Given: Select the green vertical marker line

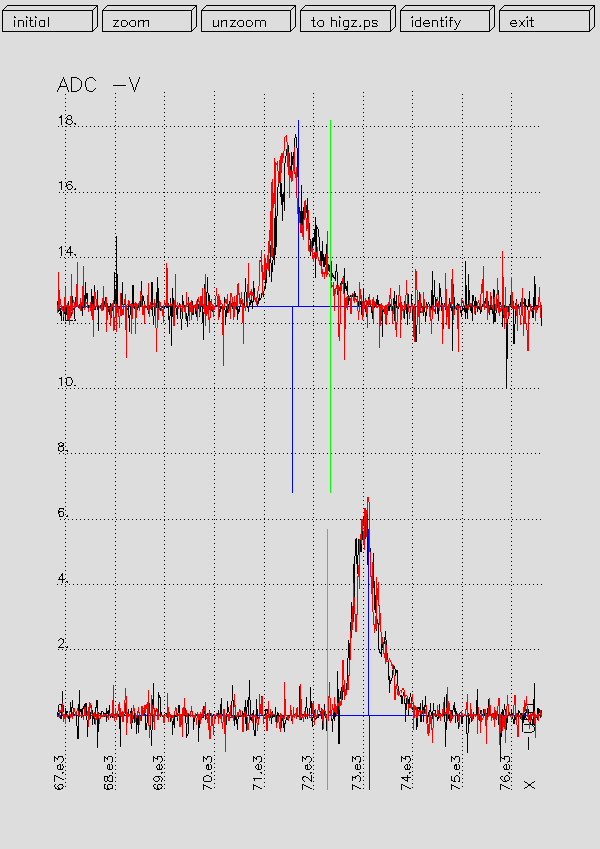Looking at the screenshot, I should point(331,400).
